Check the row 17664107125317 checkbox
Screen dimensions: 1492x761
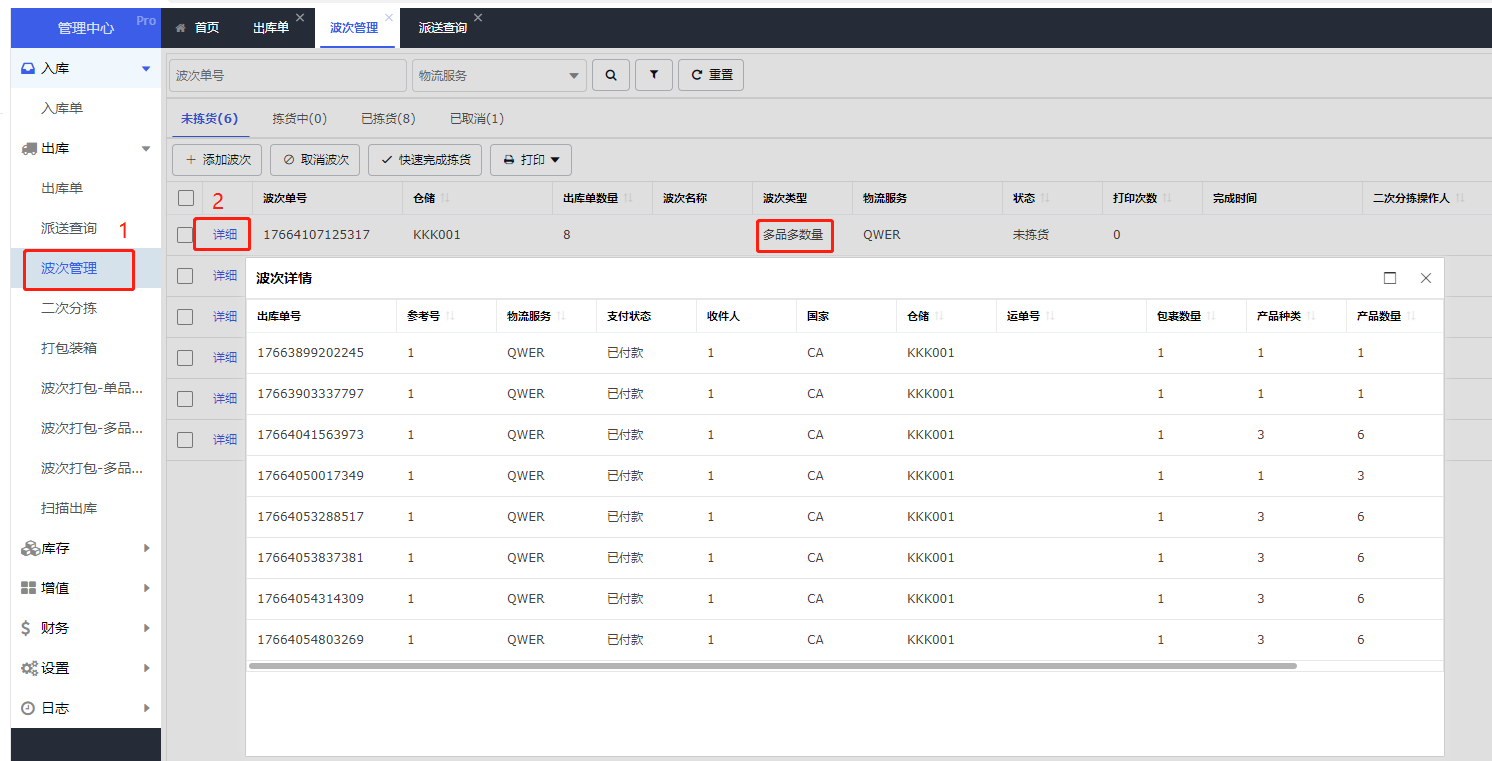(x=184, y=235)
